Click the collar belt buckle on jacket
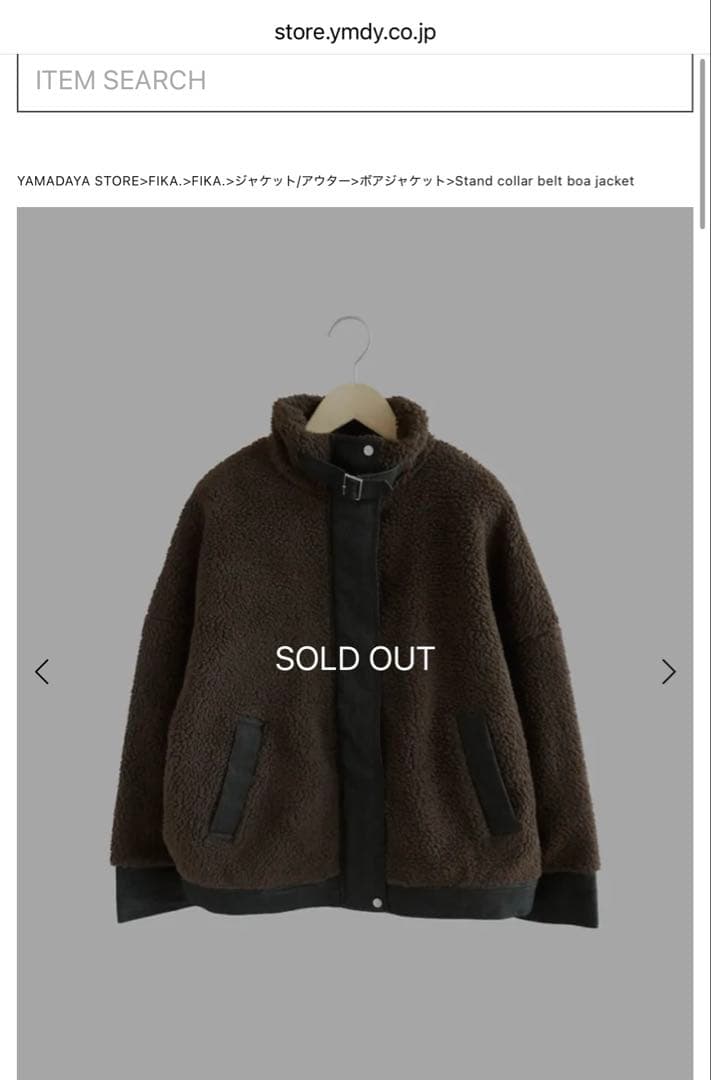The image size is (711, 1080). click(x=351, y=487)
